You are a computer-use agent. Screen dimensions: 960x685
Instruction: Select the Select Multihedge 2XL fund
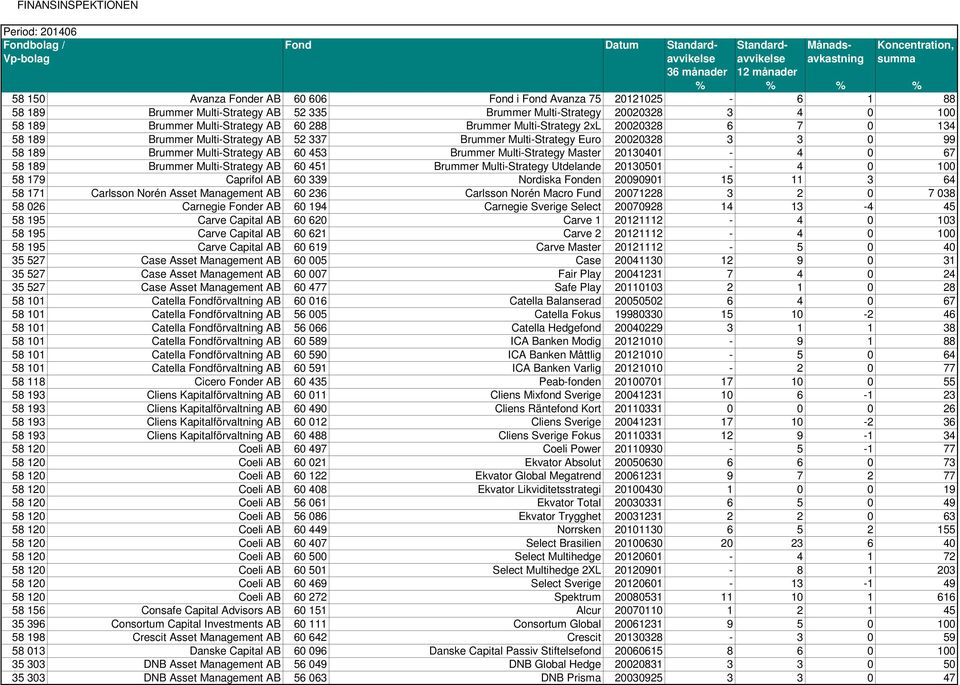pos(547,571)
